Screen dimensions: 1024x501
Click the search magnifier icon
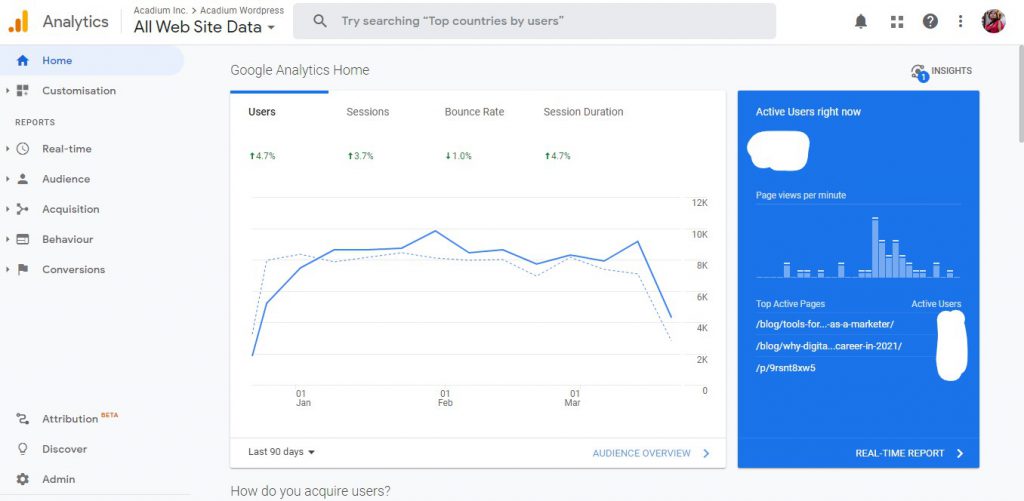pos(320,21)
